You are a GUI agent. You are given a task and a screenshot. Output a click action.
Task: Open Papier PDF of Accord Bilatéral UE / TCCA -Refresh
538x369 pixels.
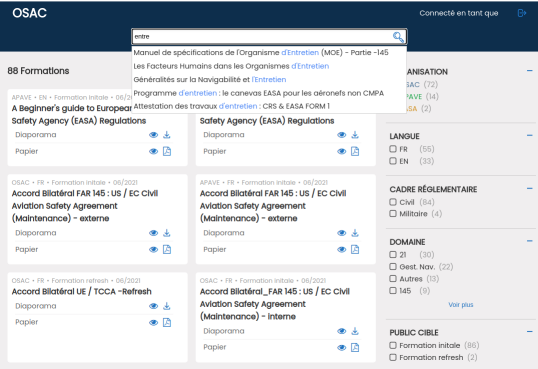click(167, 322)
